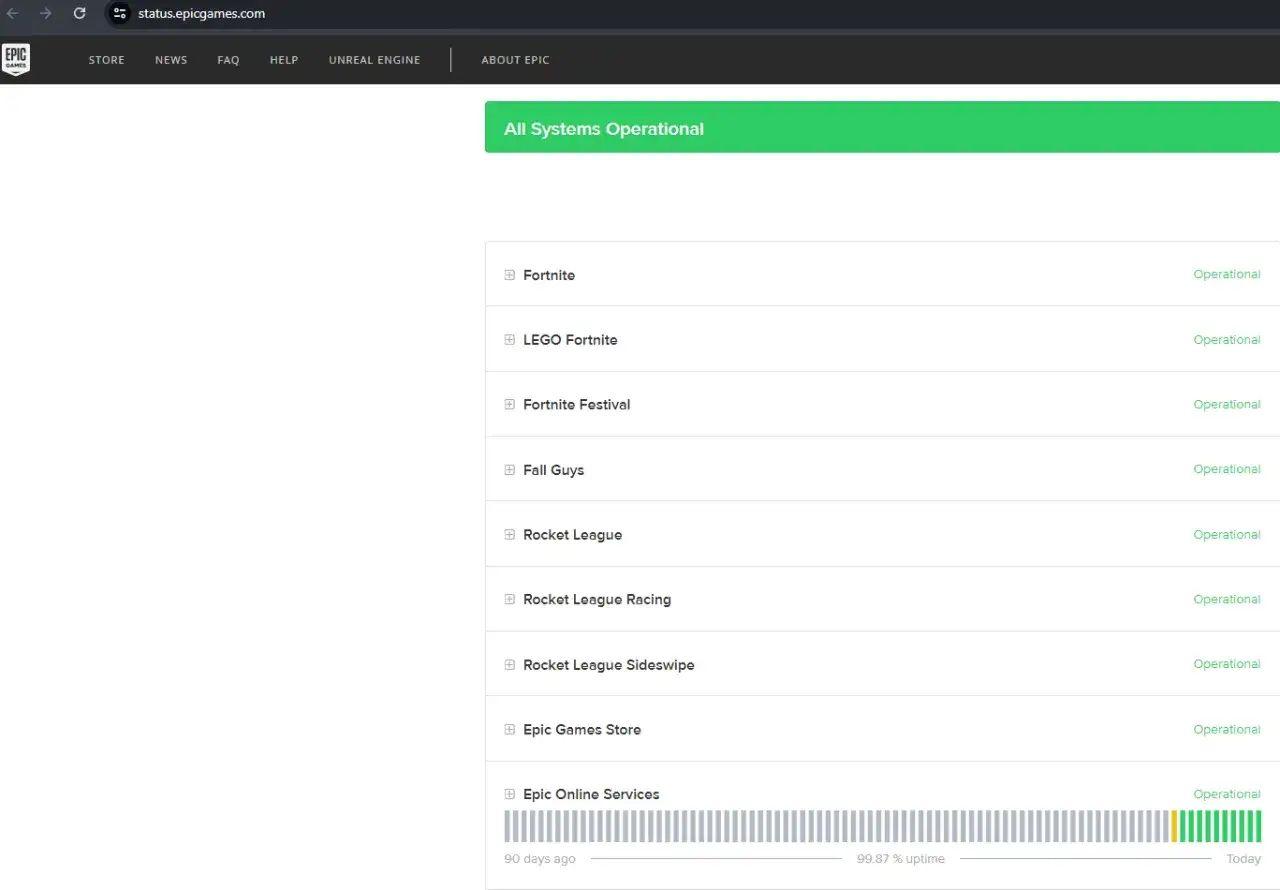Click the first gray bar in uptime chart
This screenshot has height=890, width=1280.
pyautogui.click(x=507, y=826)
